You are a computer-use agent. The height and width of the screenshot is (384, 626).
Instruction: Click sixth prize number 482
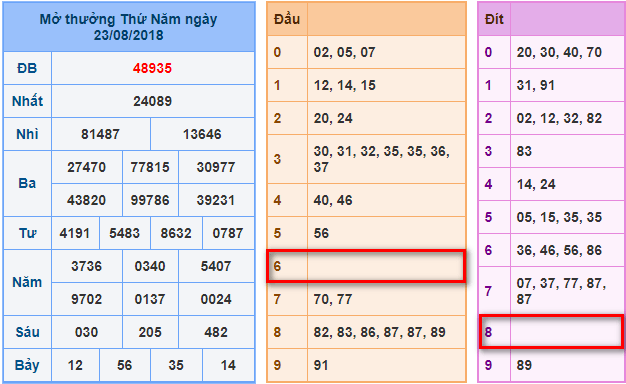216,332
